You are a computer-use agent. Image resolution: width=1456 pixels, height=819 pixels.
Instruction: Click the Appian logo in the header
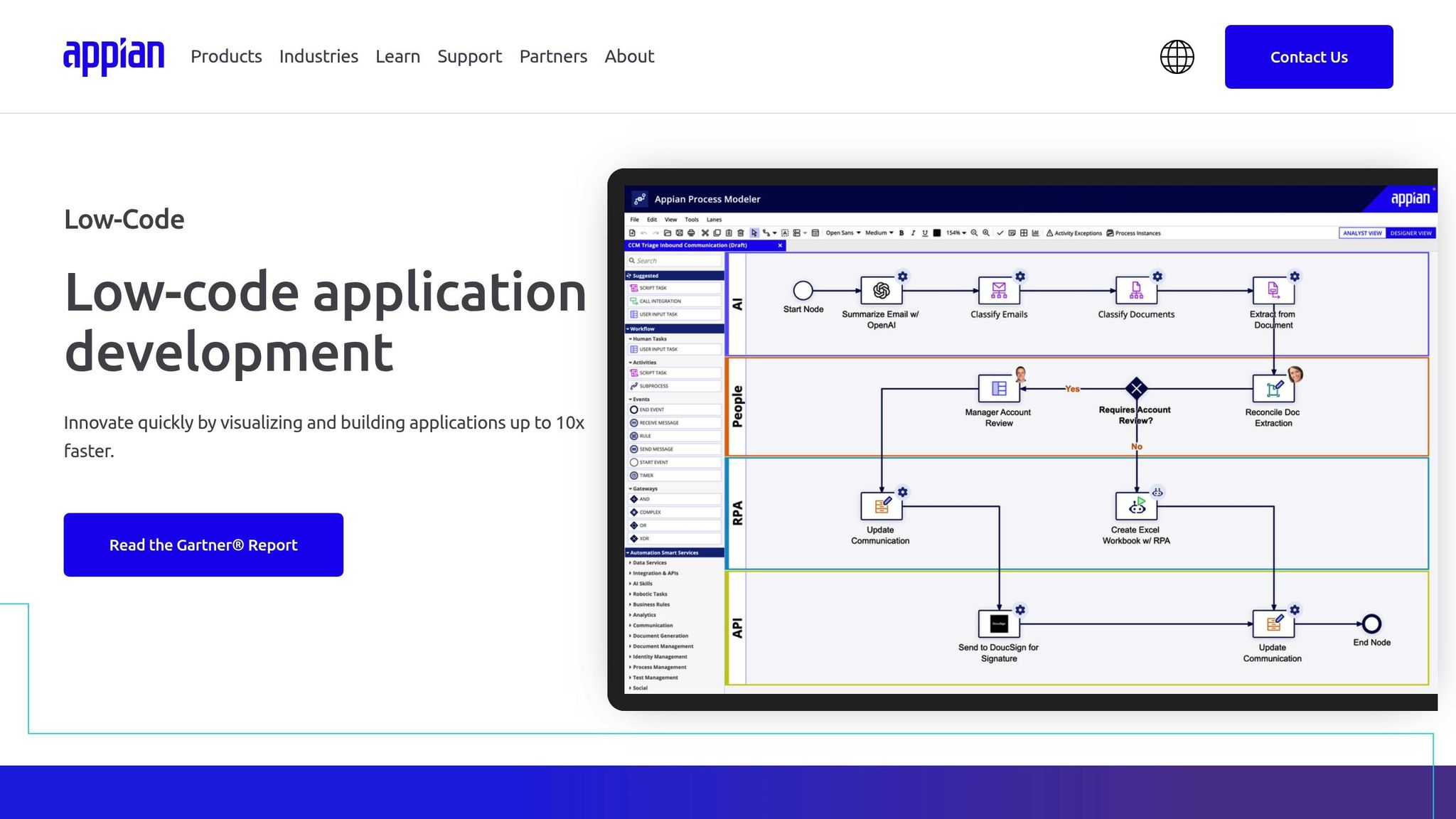pos(114,57)
